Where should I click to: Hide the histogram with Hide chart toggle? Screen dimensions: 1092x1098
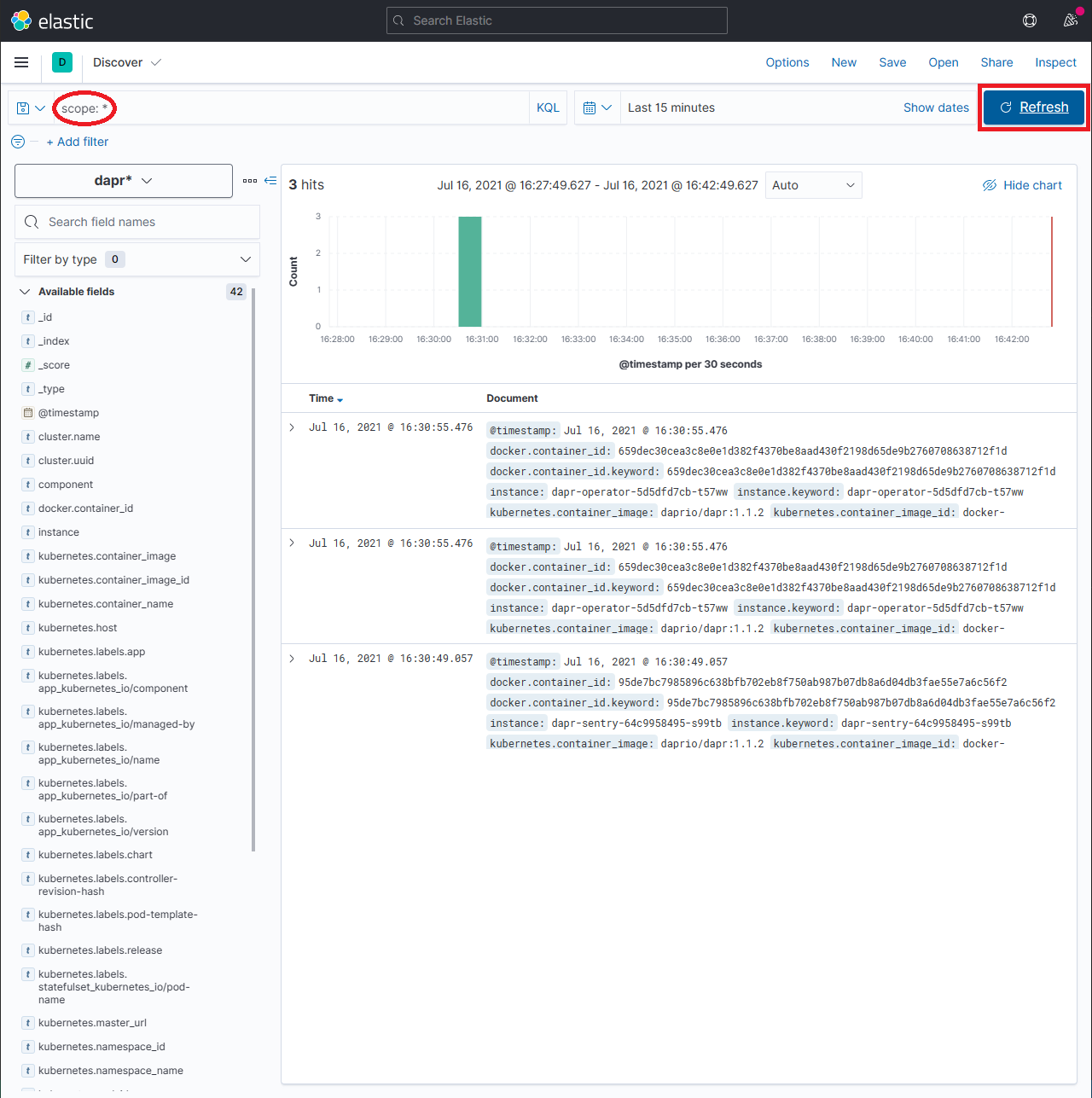coord(1021,185)
